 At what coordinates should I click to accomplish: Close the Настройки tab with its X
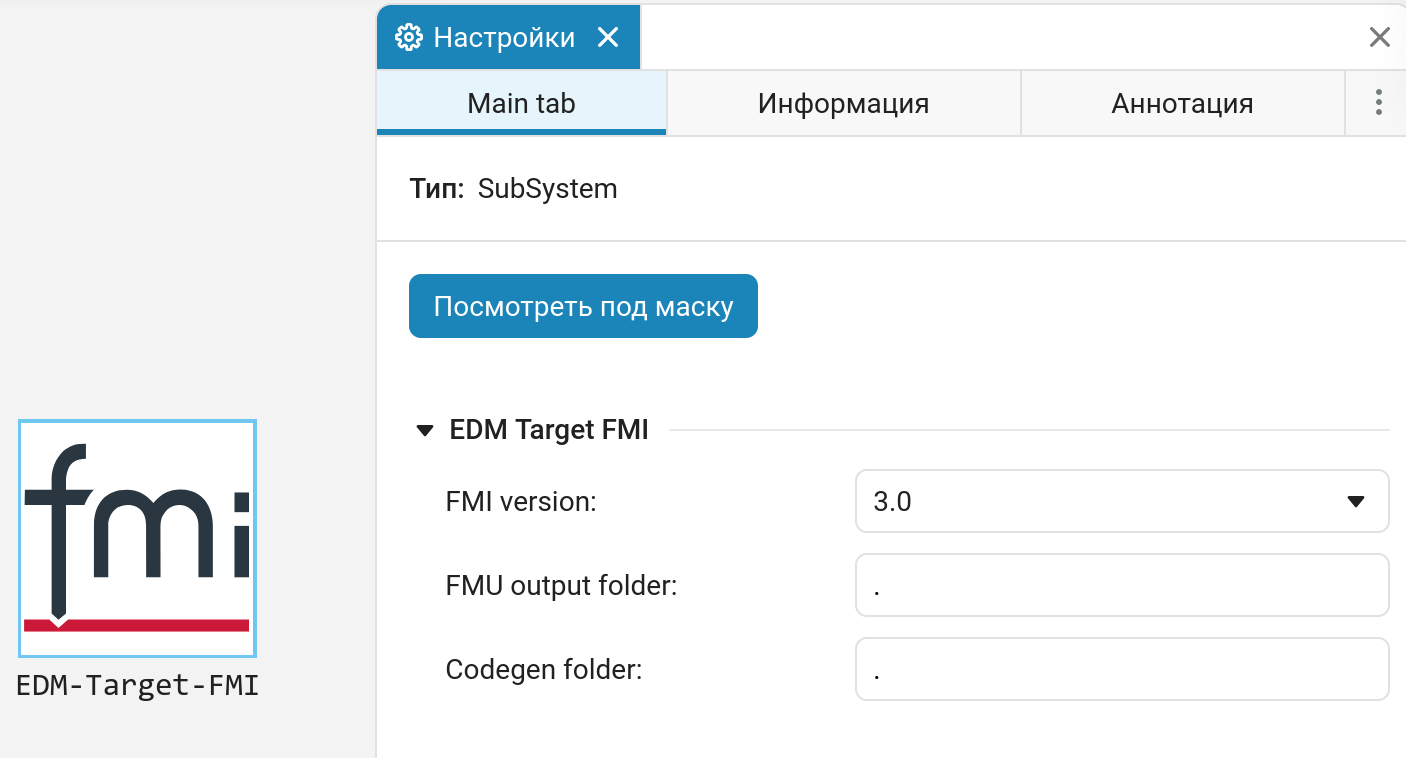[607, 38]
